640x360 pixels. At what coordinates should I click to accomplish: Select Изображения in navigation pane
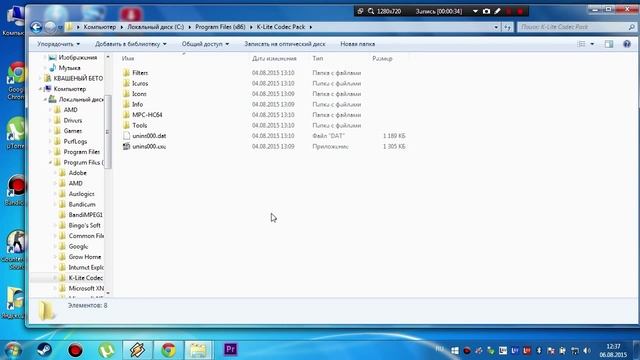click(78, 58)
